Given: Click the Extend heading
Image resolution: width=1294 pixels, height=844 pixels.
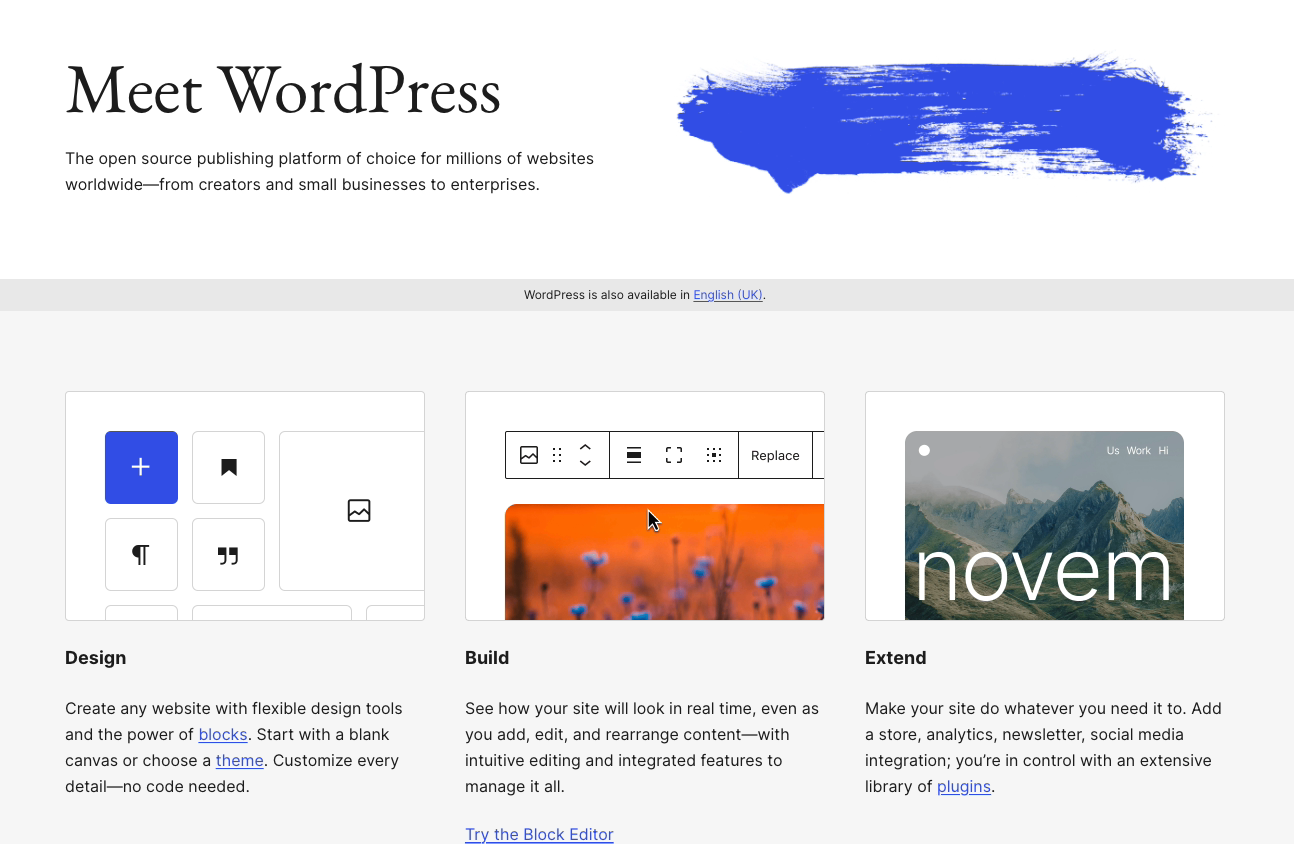Looking at the screenshot, I should coord(896,658).
